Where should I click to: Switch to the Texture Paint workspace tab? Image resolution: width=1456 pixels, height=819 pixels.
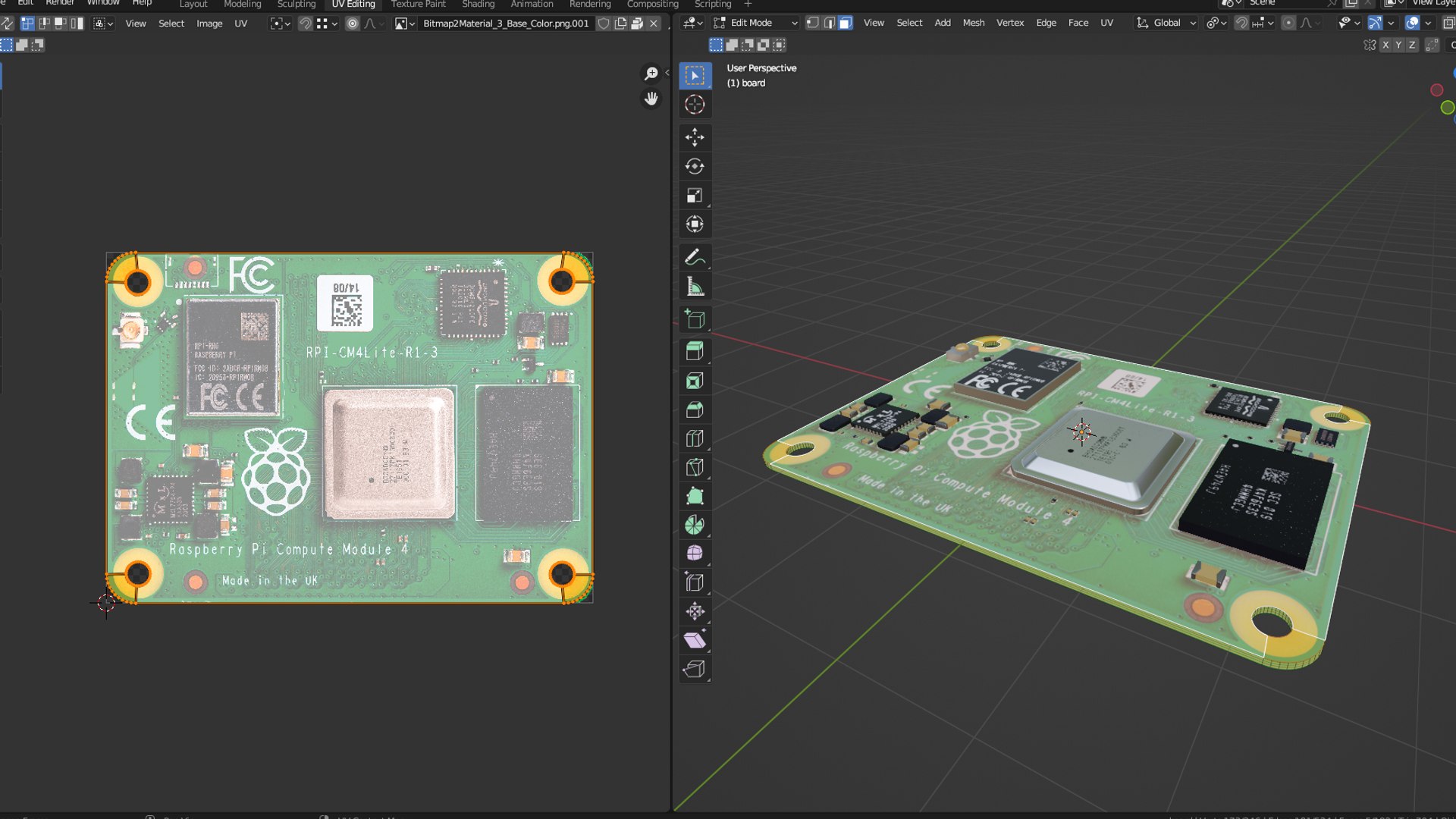coord(418,4)
